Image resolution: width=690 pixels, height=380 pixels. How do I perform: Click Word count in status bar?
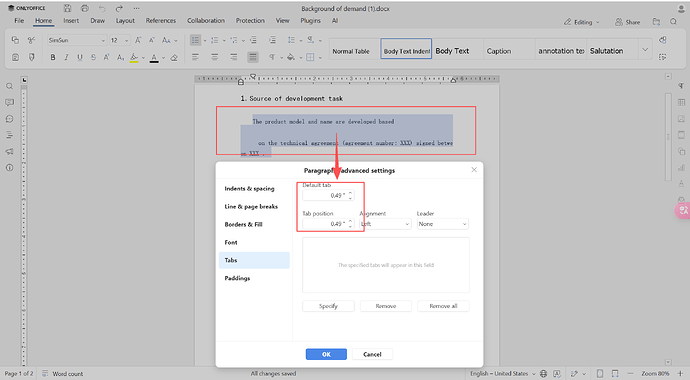click(62, 374)
